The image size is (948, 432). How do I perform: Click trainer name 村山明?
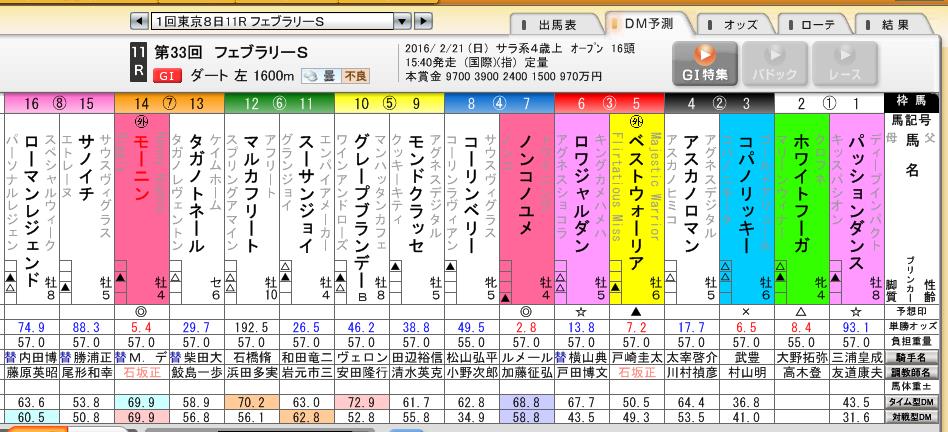click(x=747, y=372)
